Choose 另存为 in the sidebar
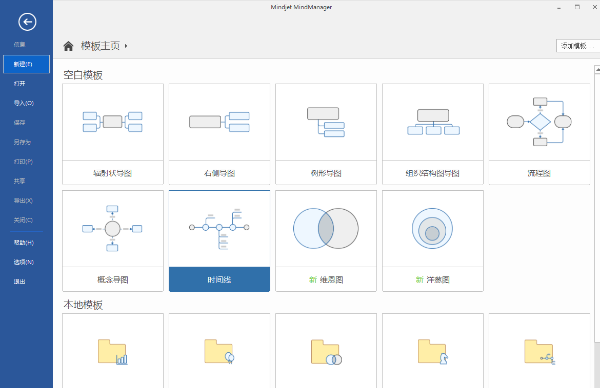 click(x=22, y=142)
